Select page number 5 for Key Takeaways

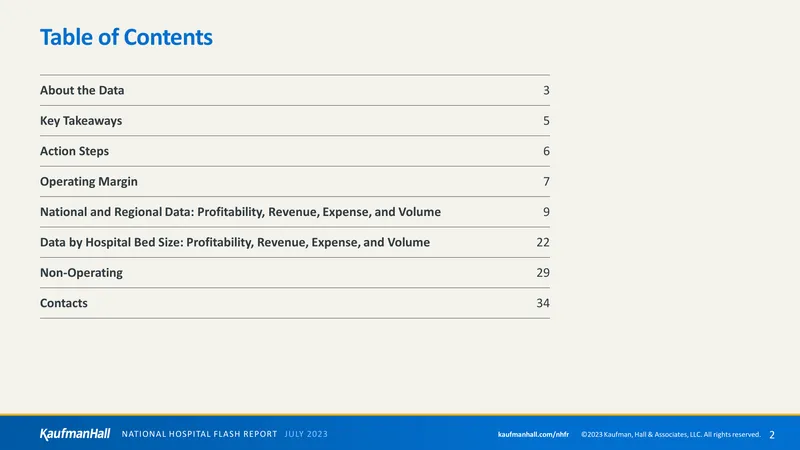click(x=546, y=121)
